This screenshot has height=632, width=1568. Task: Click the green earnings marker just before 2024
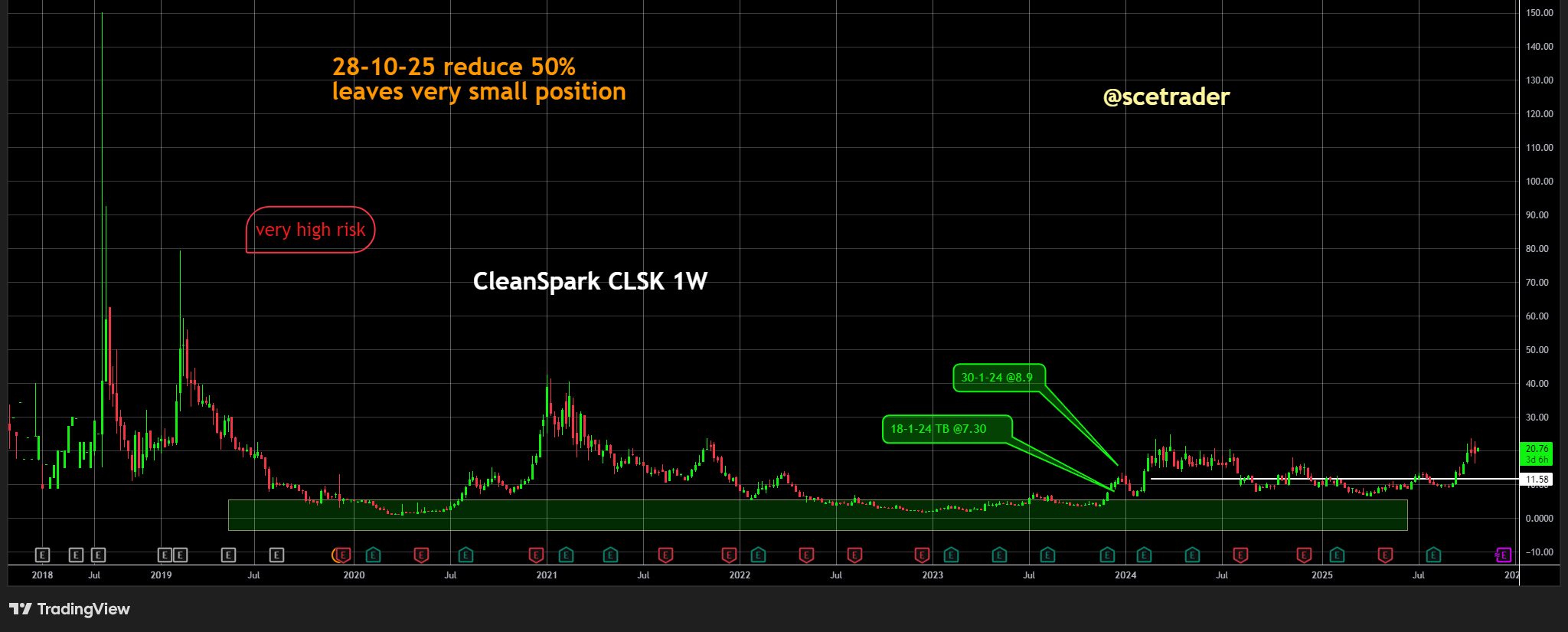click(1107, 555)
